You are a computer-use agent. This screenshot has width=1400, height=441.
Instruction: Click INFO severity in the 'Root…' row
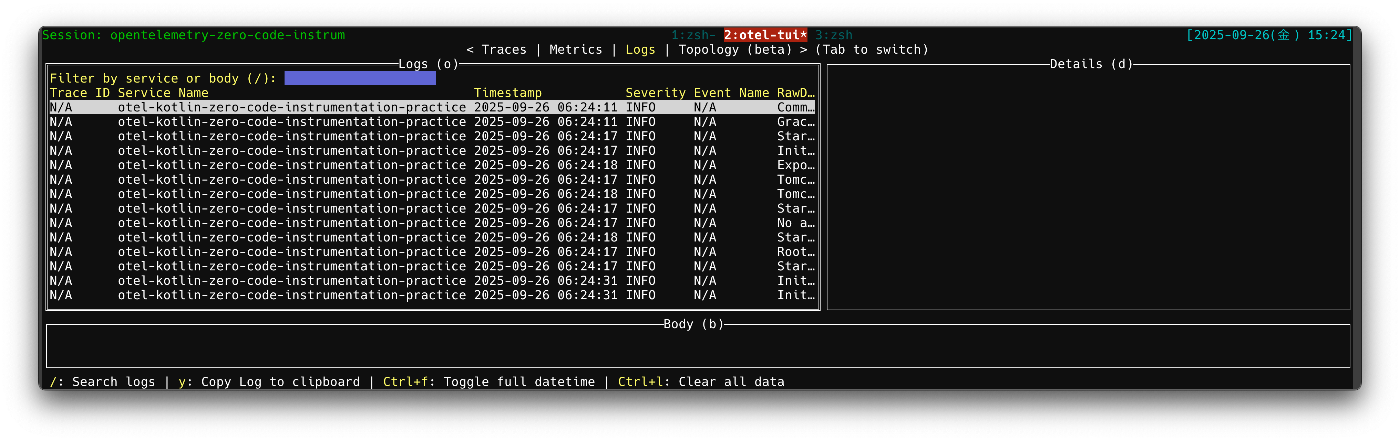coord(641,252)
